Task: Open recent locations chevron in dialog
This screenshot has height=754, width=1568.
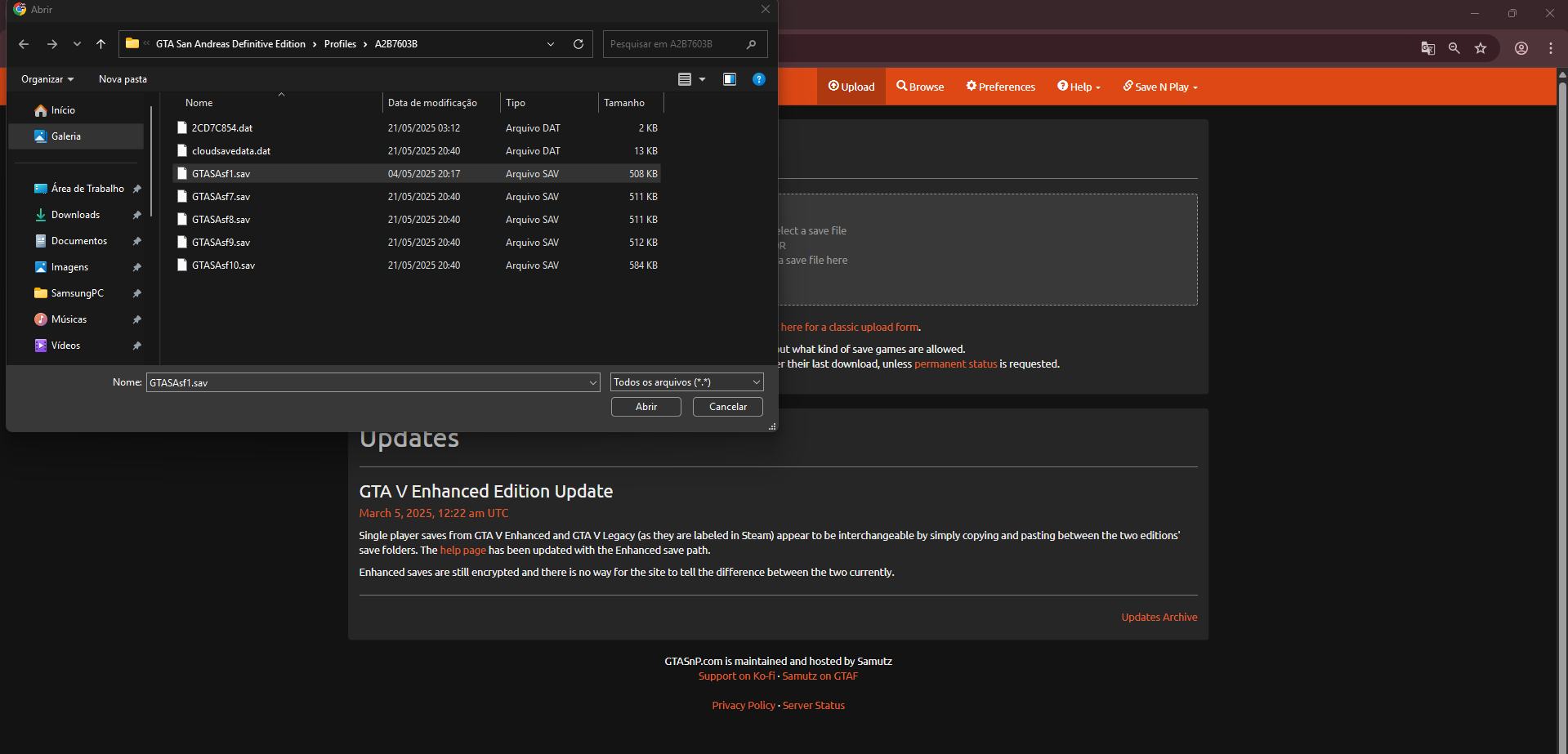Action: pyautogui.click(x=77, y=44)
